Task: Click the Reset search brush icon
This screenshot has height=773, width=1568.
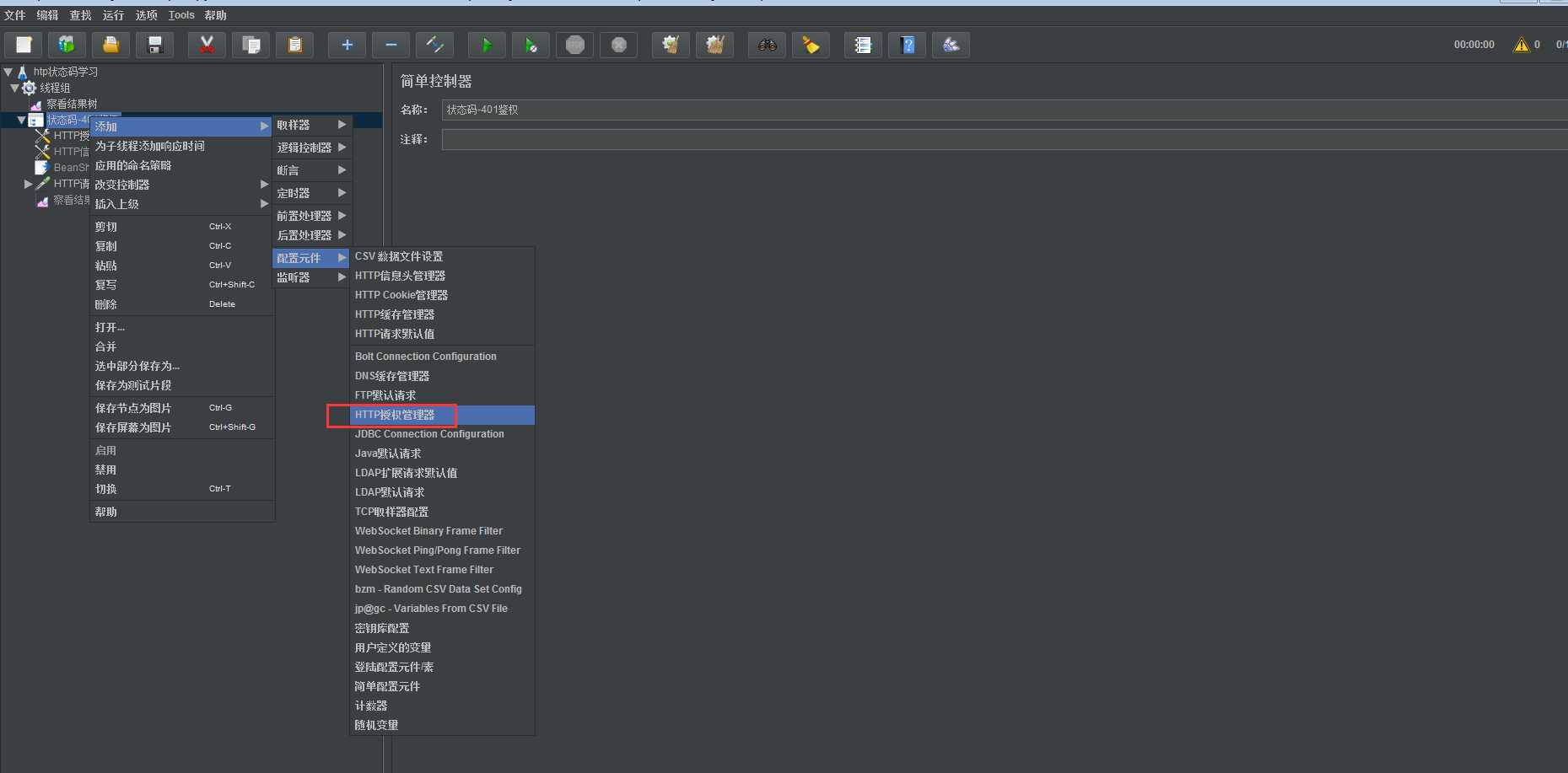Action: (811, 45)
